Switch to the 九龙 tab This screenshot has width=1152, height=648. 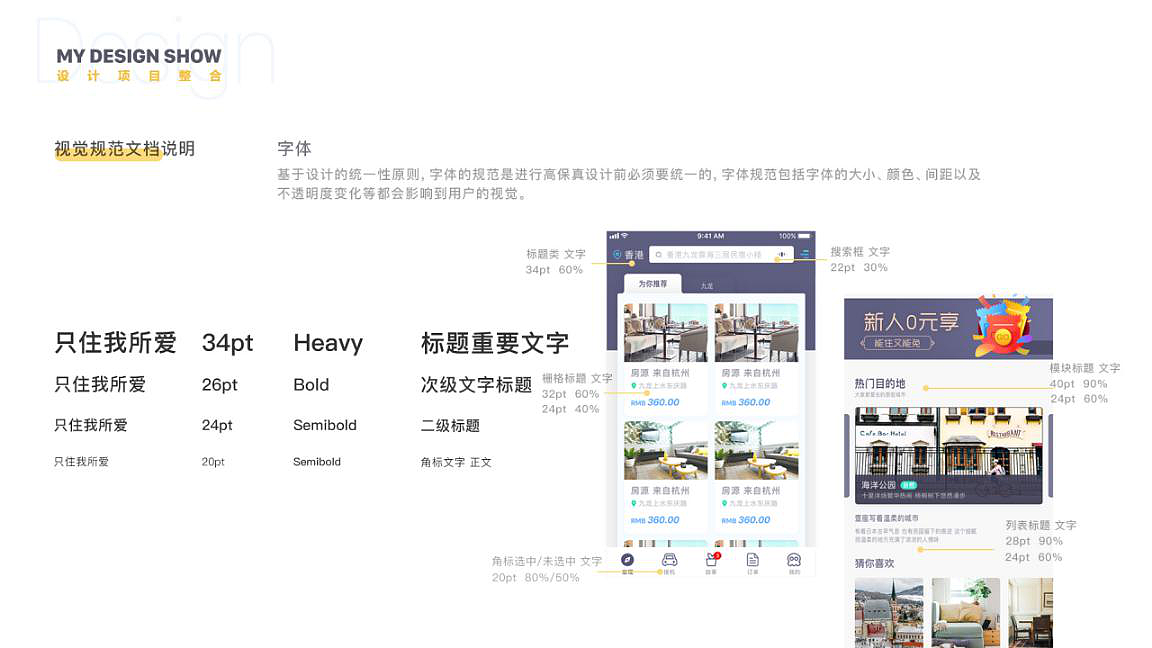pyautogui.click(x=706, y=286)
